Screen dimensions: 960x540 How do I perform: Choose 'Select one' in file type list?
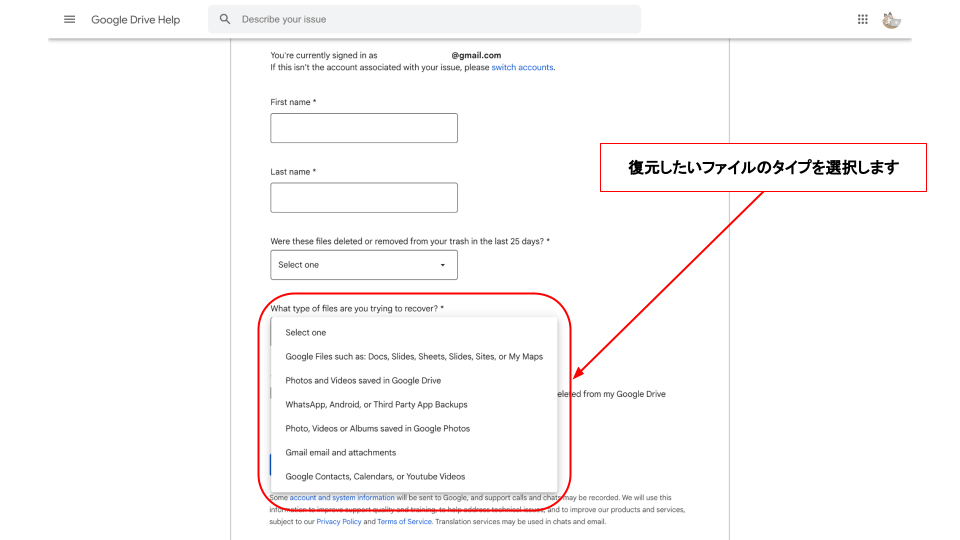click(x=306, y=333)
